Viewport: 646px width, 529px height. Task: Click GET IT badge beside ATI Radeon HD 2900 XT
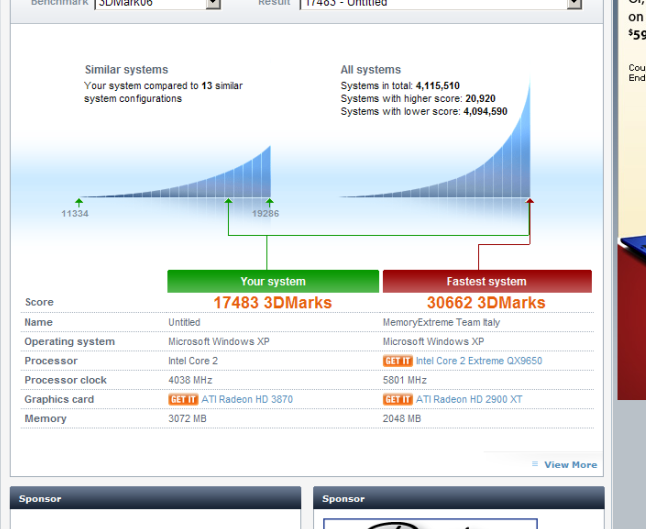click(x=398, y=399)
